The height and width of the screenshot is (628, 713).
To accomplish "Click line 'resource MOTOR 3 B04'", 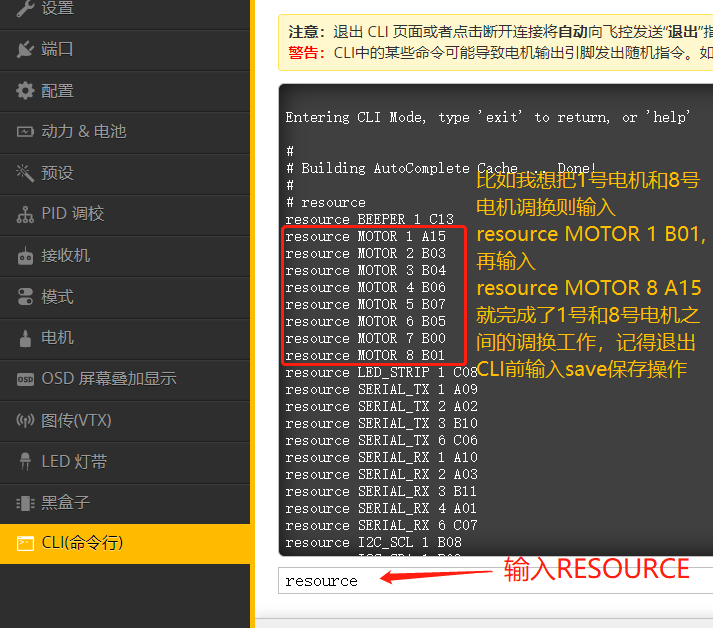I will [366, 271].
